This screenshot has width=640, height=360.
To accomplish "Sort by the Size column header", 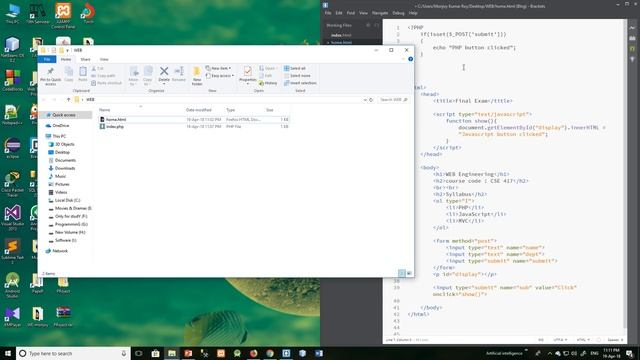I will pyautogui.click(x=270, y=110).
